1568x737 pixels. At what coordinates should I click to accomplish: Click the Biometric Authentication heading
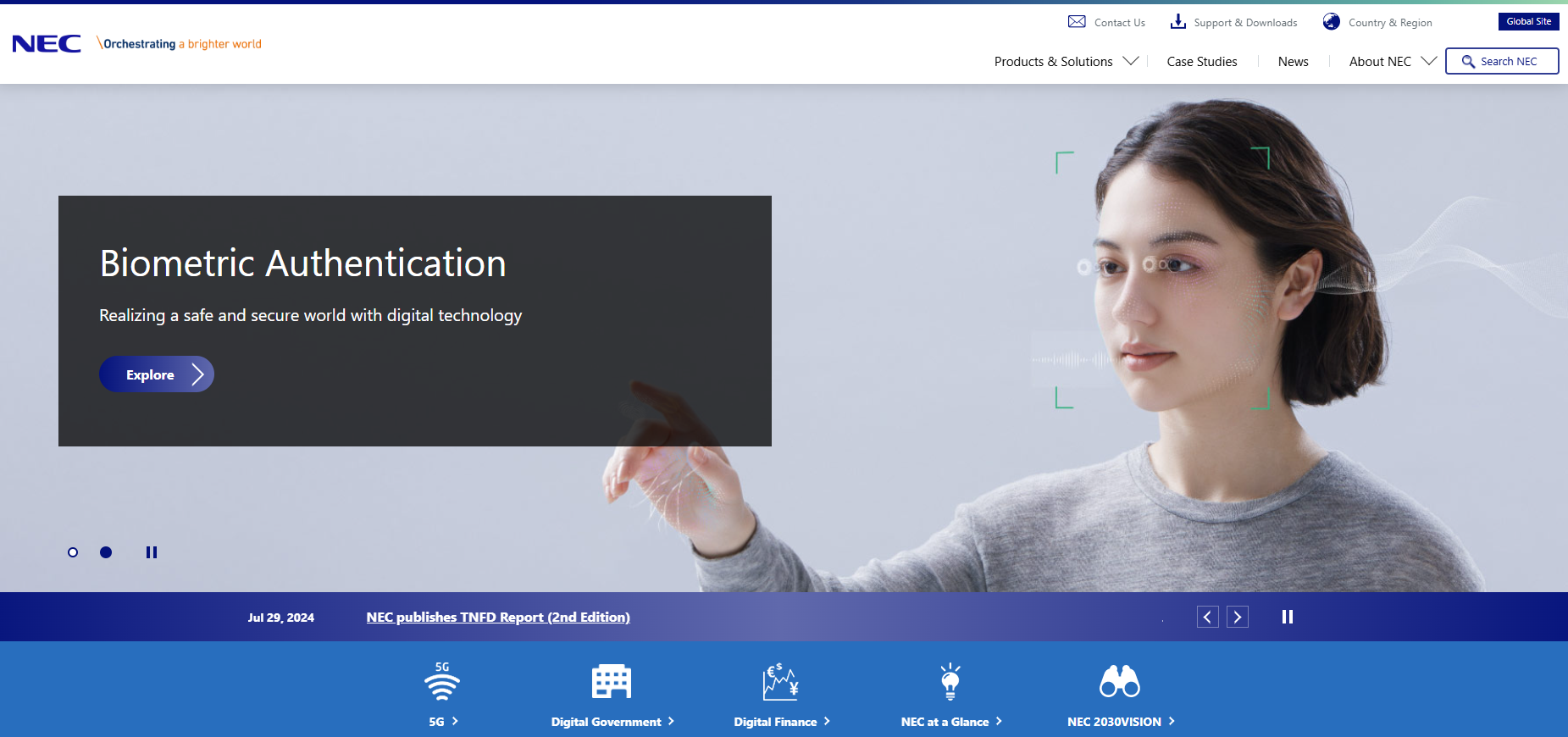pyautogui.click(x=302, y=263)
